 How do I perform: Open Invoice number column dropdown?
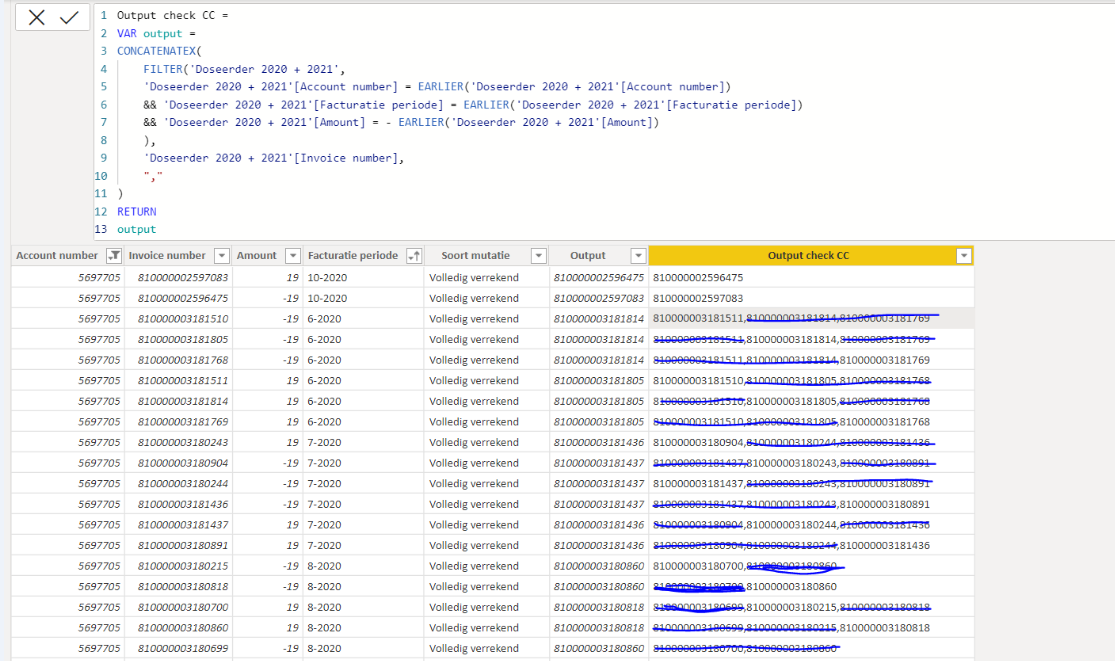click(222, 256)
